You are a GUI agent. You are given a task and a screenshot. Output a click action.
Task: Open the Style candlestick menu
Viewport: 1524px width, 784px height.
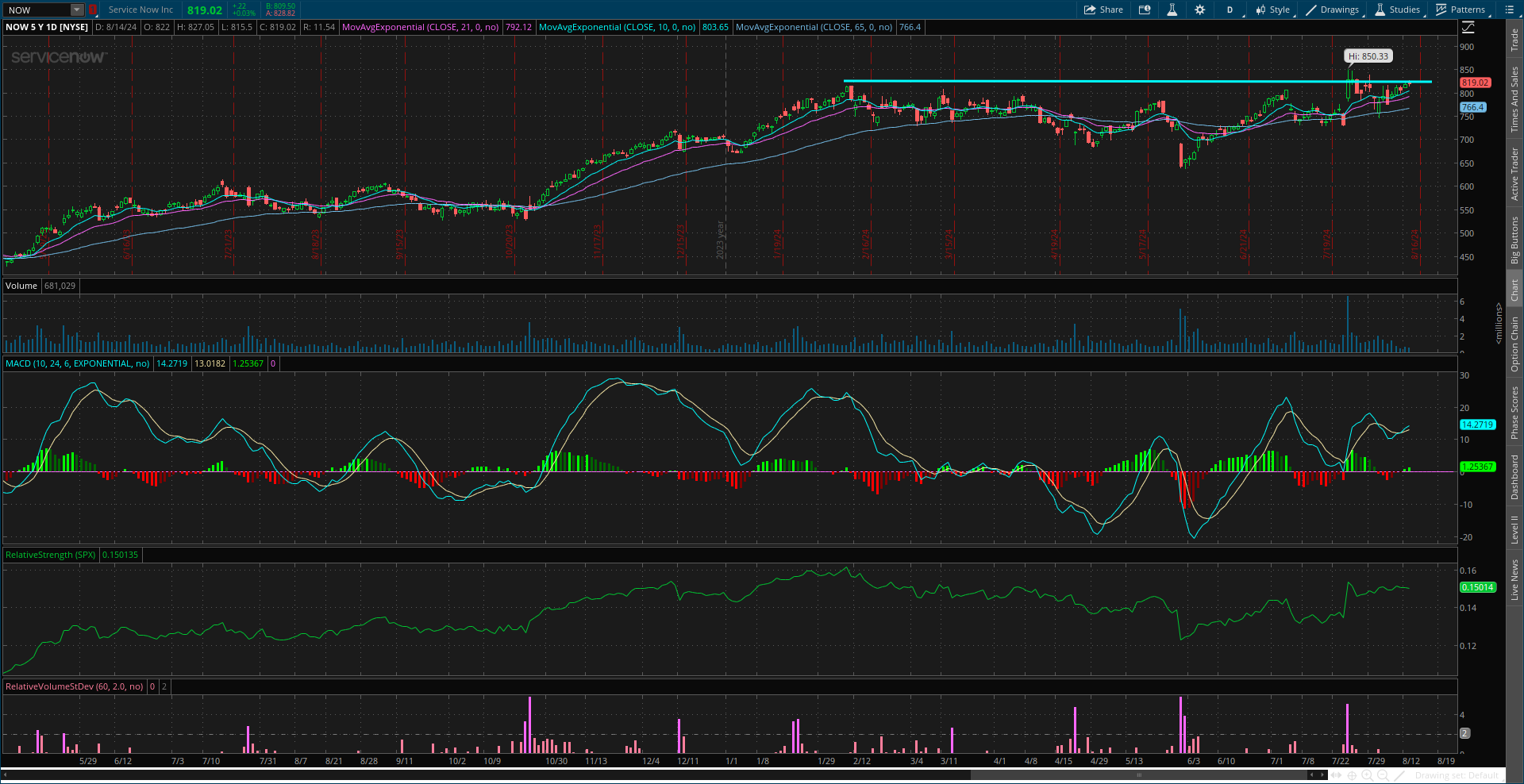(1272, 10)
